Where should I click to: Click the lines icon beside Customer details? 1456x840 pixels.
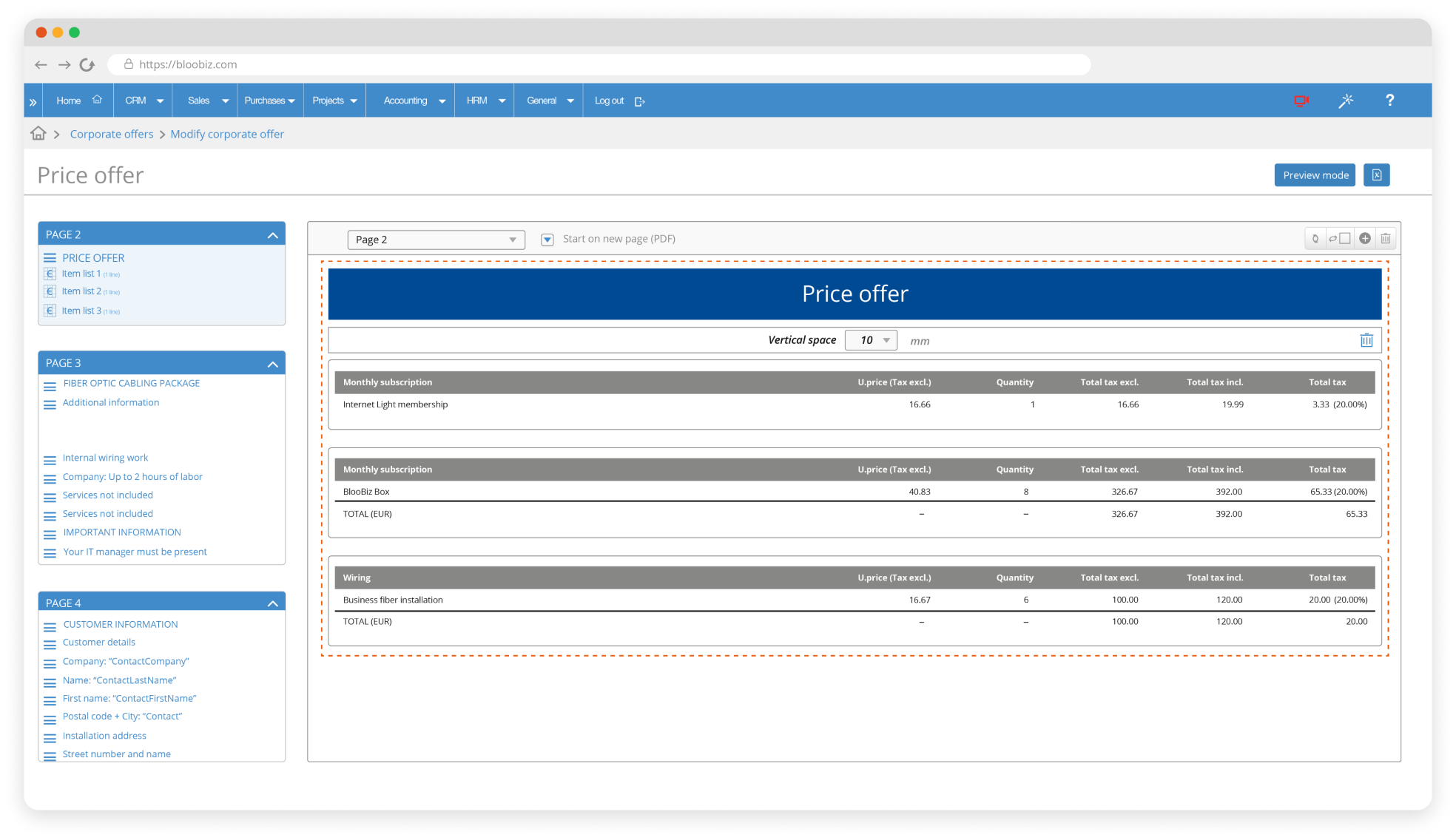click(x=50, y=645)
